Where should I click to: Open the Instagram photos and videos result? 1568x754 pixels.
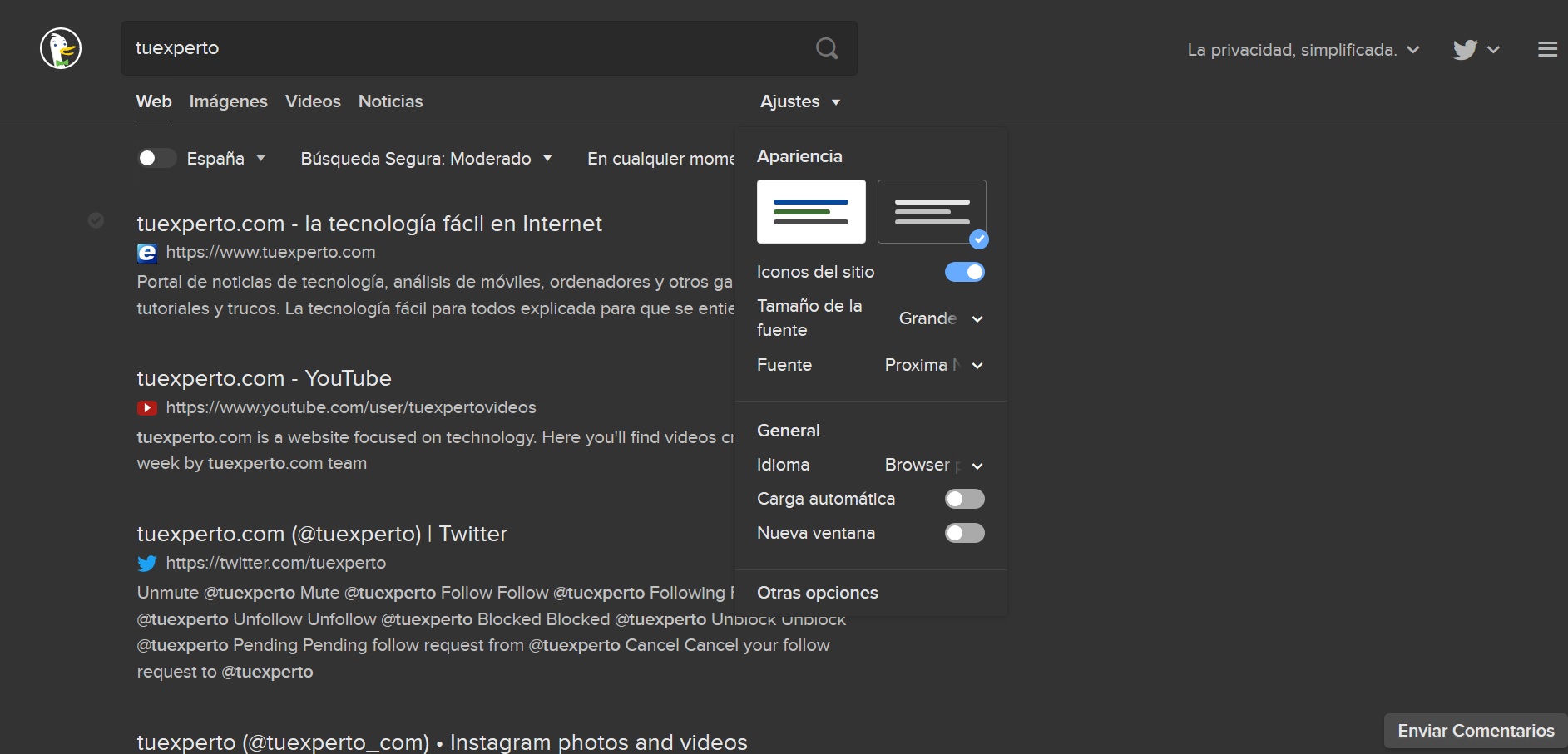pyautogui.click(x=442, y=742)
